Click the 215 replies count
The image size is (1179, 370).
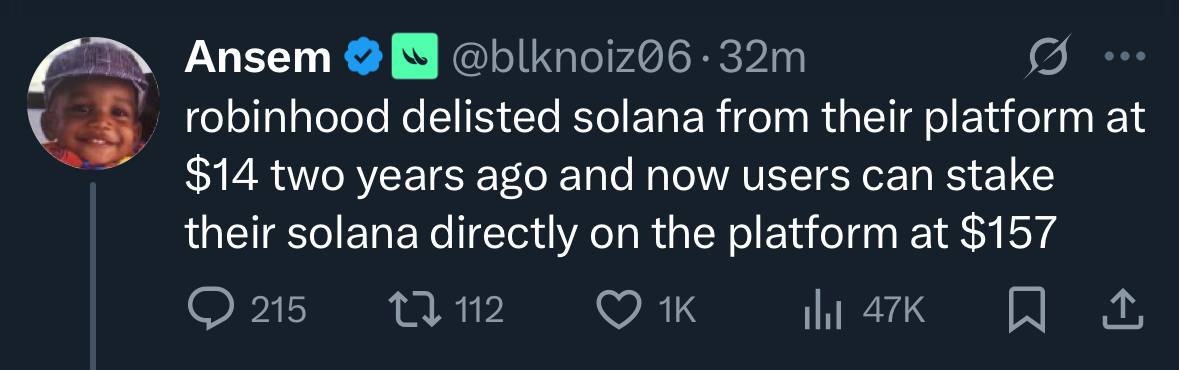277,310
